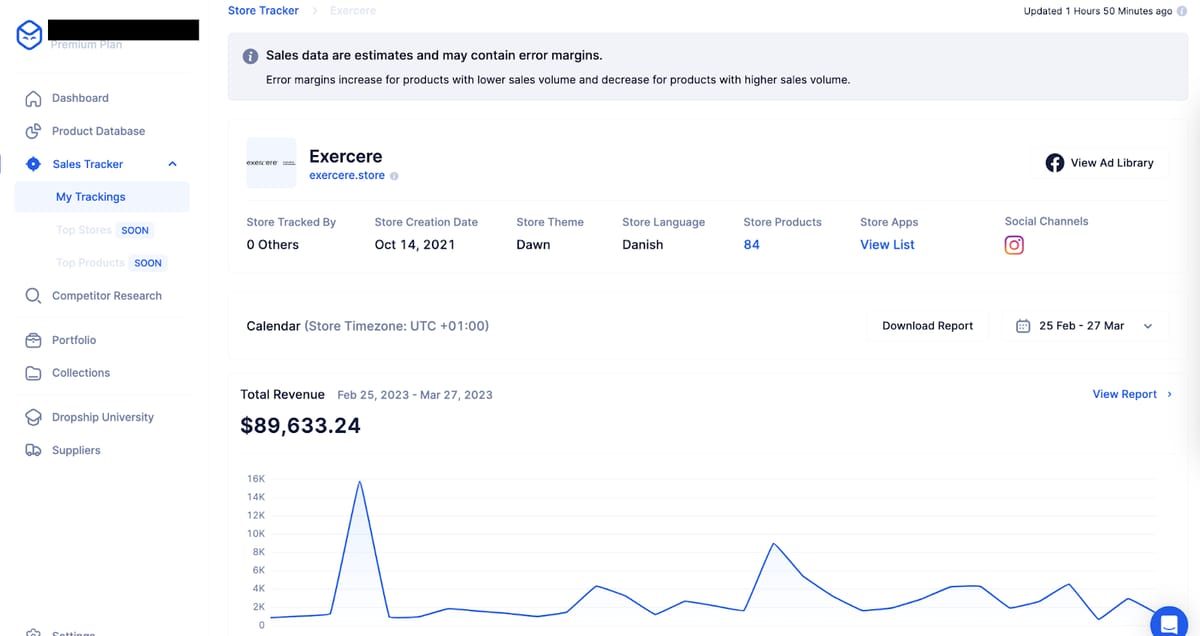
Task: Click the Feb 25, 2023 - Mar 27, 2023 range text
Action: (x=415, y=395)
